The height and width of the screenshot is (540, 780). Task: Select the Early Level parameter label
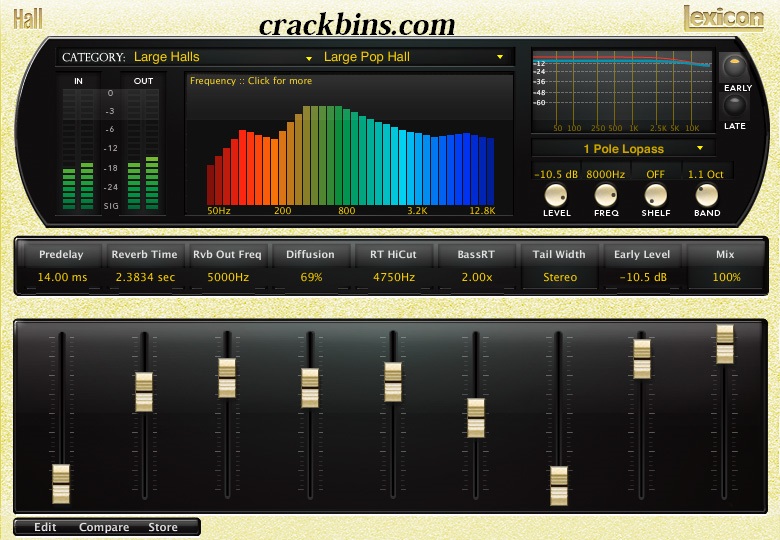642,255
